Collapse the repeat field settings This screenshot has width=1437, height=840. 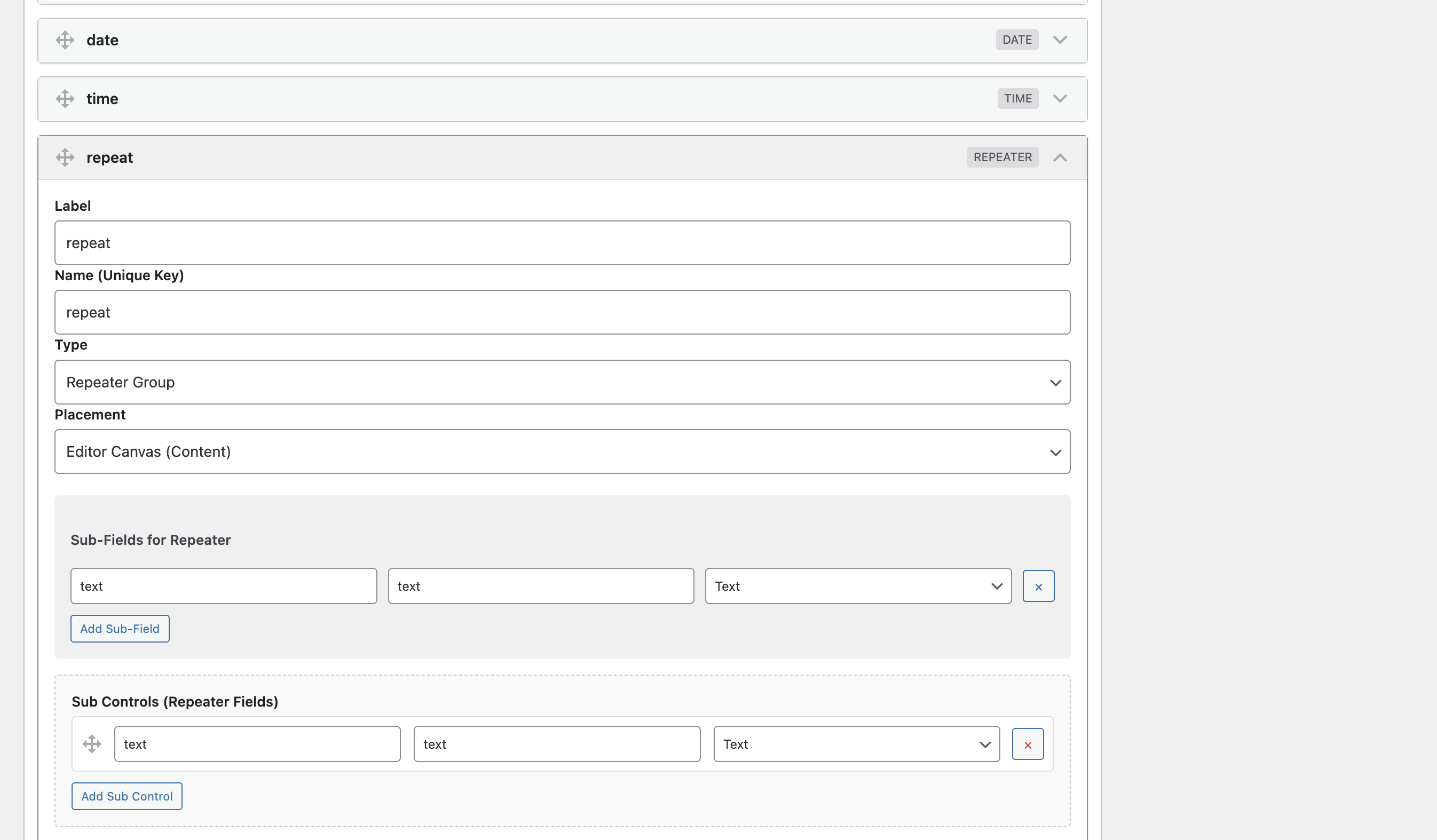click(x=1060, y=157)
